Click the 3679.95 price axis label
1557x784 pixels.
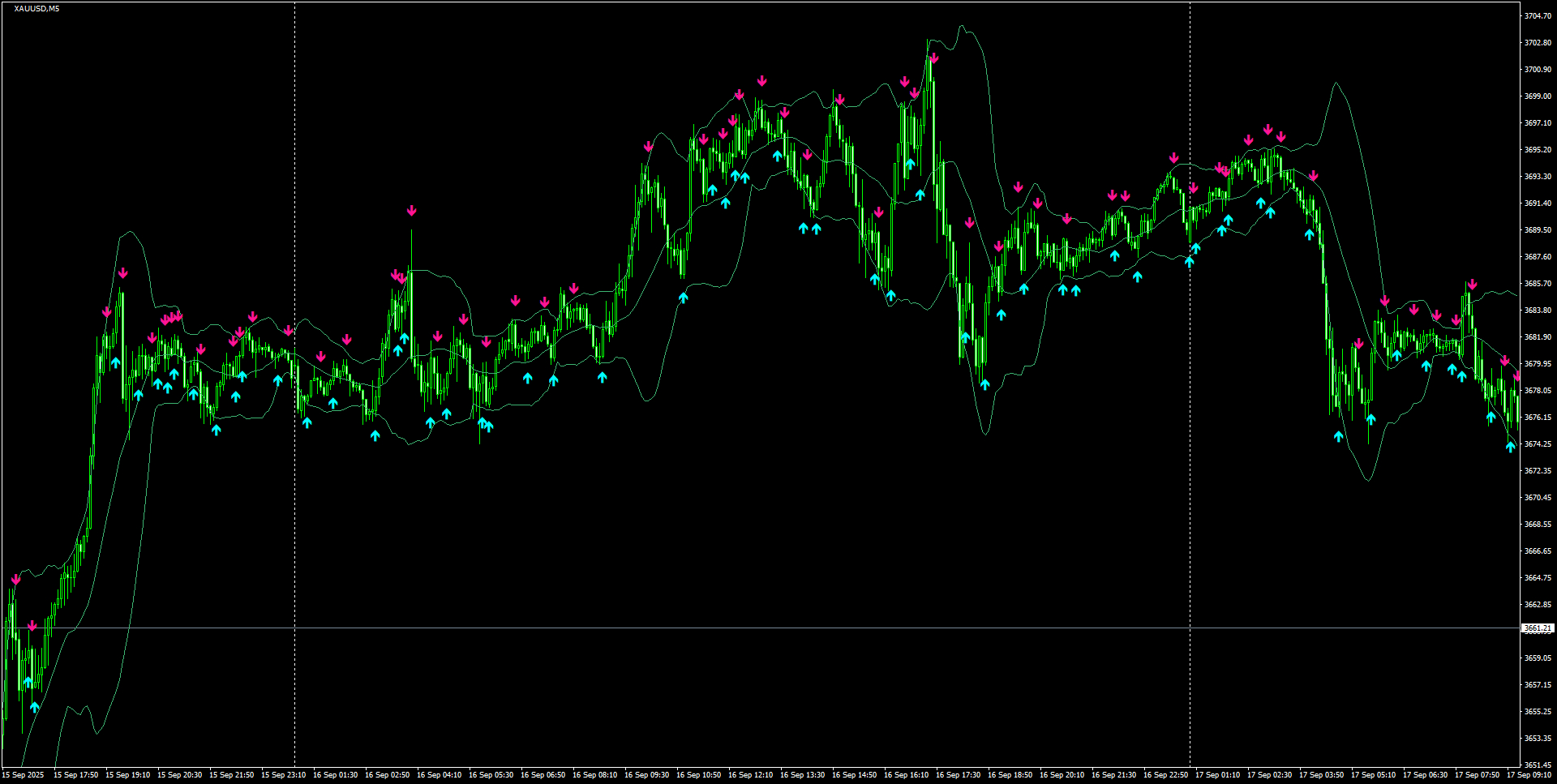[x=1538, y=364]
